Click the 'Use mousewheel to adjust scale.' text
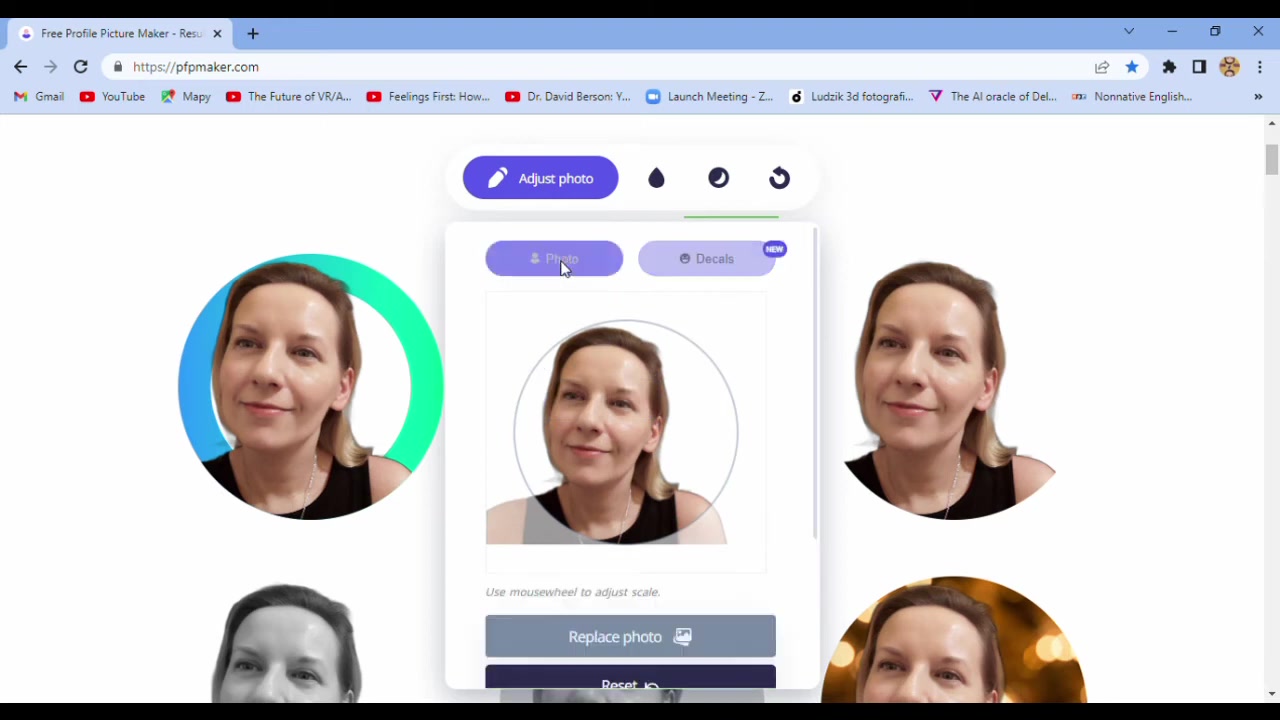 pos(573,592)
